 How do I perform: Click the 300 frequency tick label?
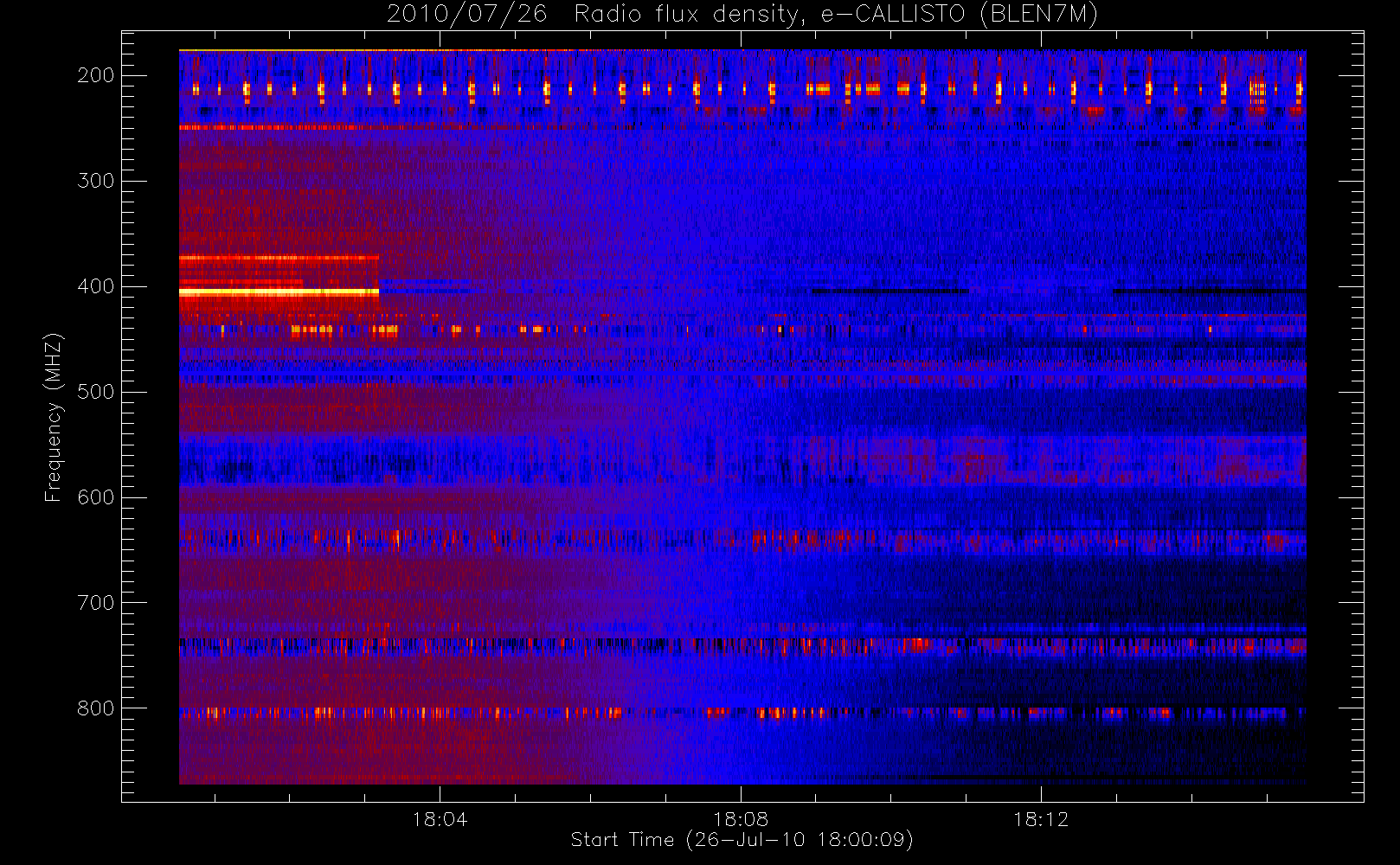[96, 181]
